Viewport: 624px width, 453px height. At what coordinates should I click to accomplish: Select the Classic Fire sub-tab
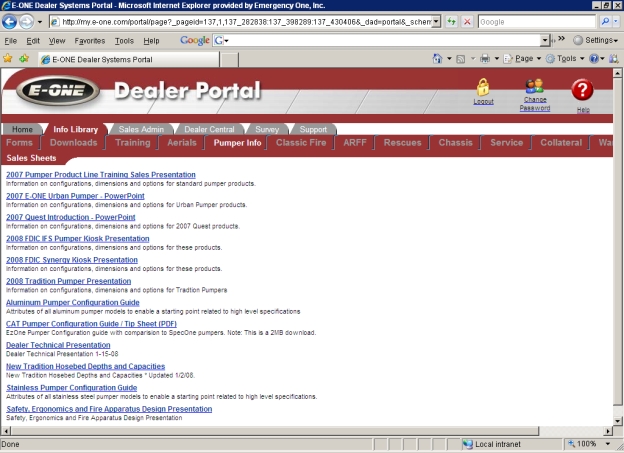tap(301, 143)
